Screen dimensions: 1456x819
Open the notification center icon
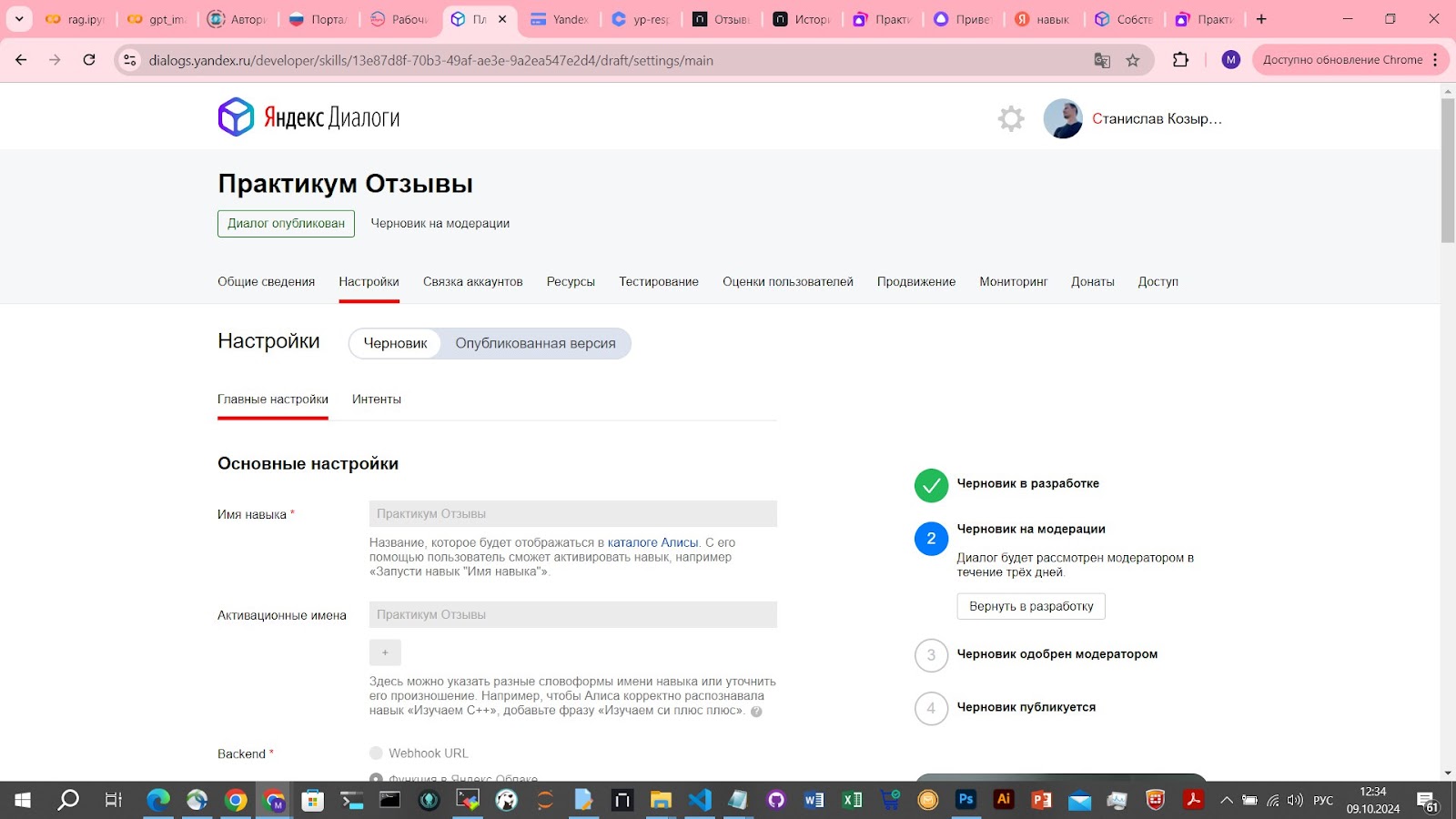1428,802
